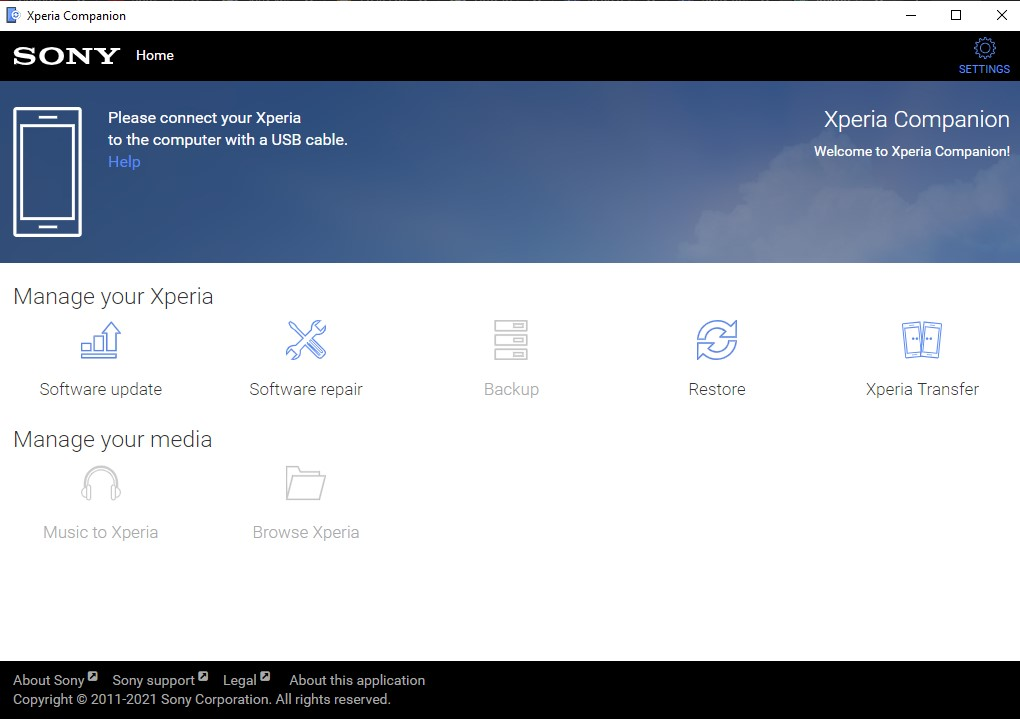Click the SETTINGS text label
The image size is (1020, 719).
click(x=984, y=69)
